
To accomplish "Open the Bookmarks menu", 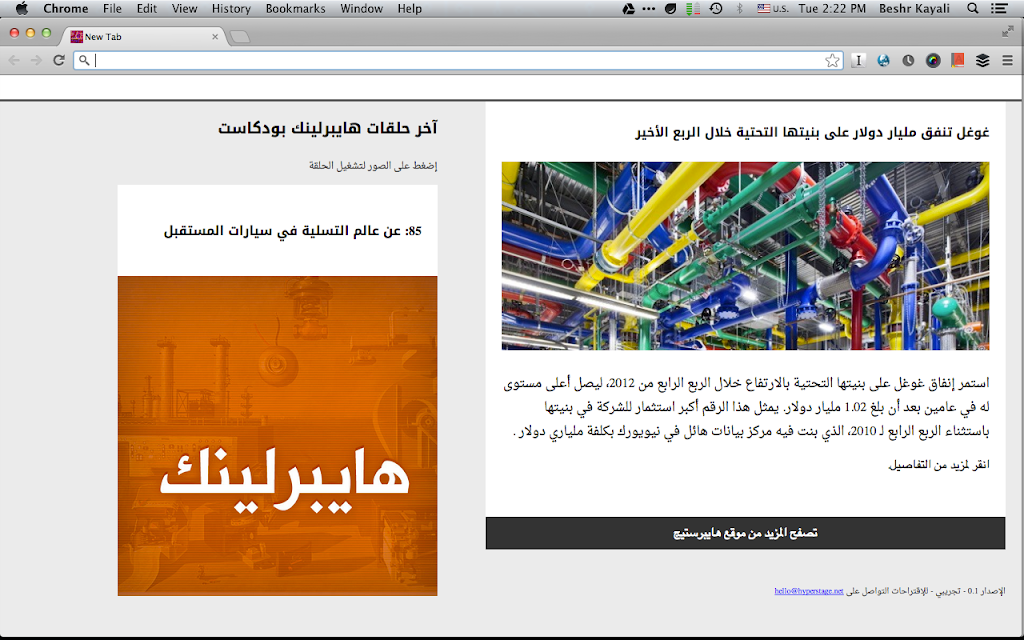I will click(x=295, y=8).
